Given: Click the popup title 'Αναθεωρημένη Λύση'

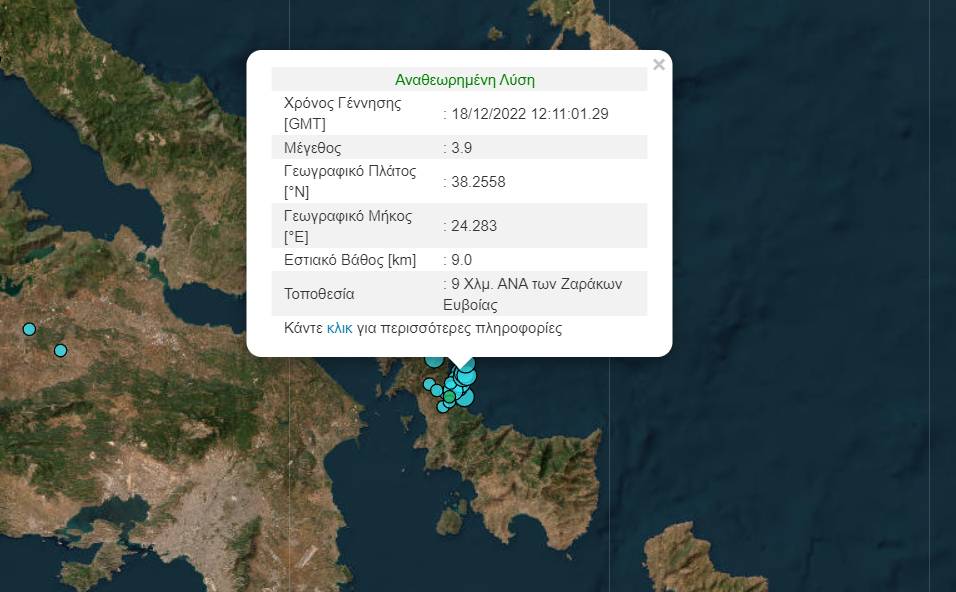Looking at the screenshot, I should 465,80.
